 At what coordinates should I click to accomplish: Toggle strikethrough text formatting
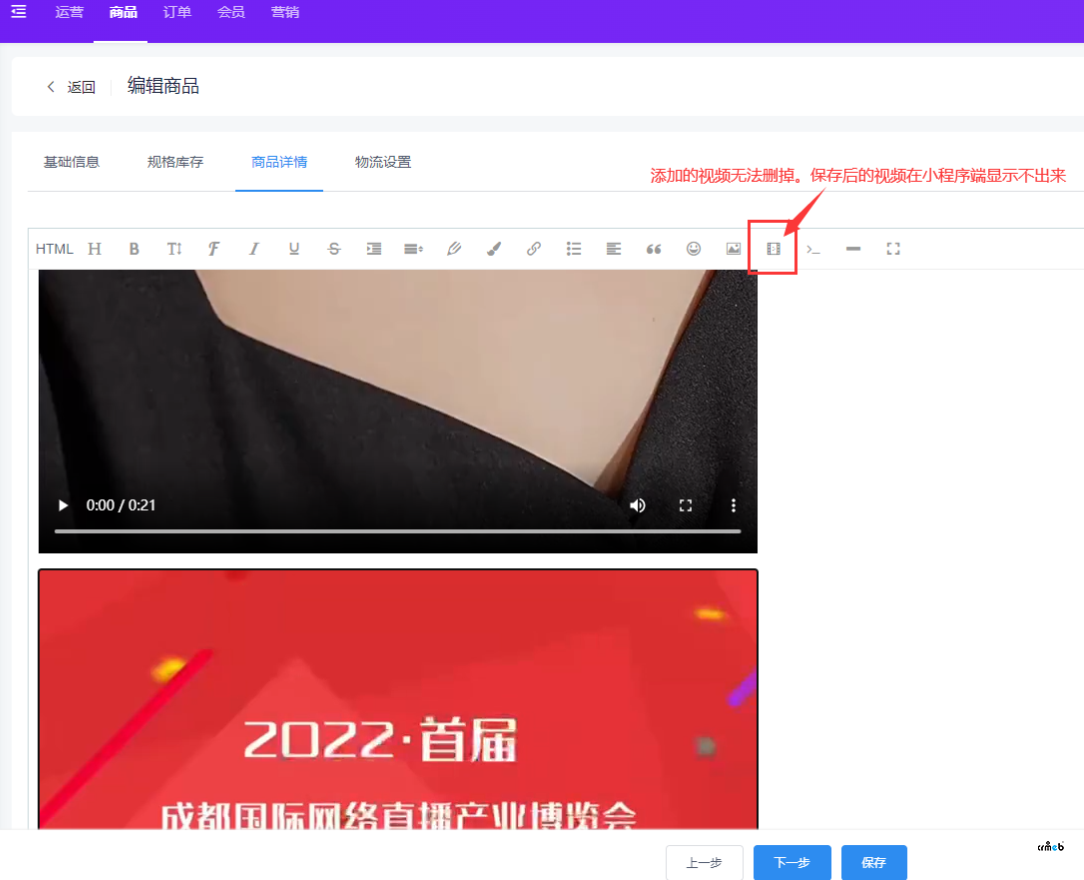(x=334, y=249)
